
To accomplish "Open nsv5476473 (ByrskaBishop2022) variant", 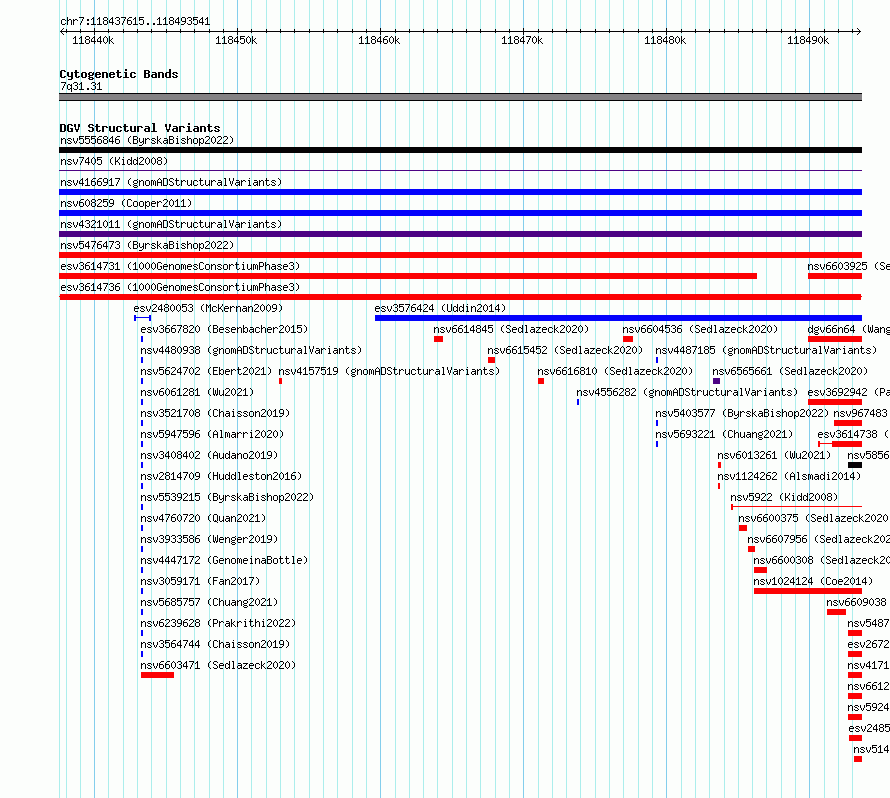I will 147,245.
